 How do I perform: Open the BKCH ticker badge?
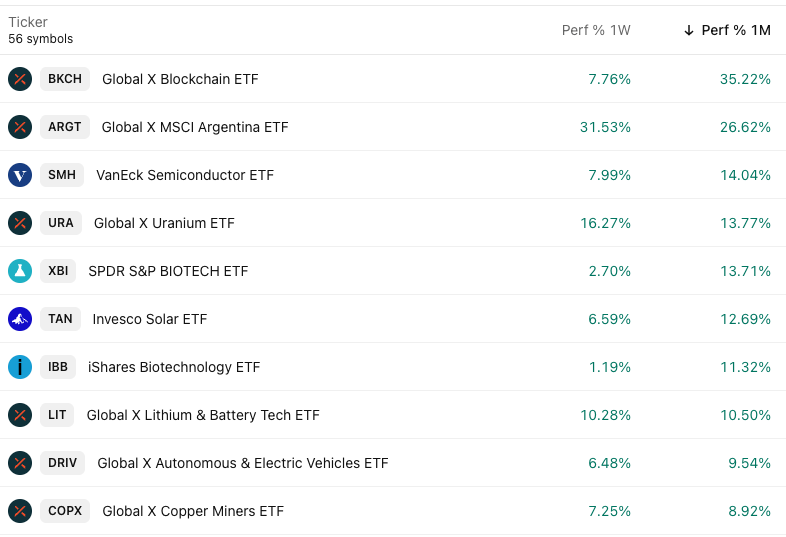coord(65,79)
